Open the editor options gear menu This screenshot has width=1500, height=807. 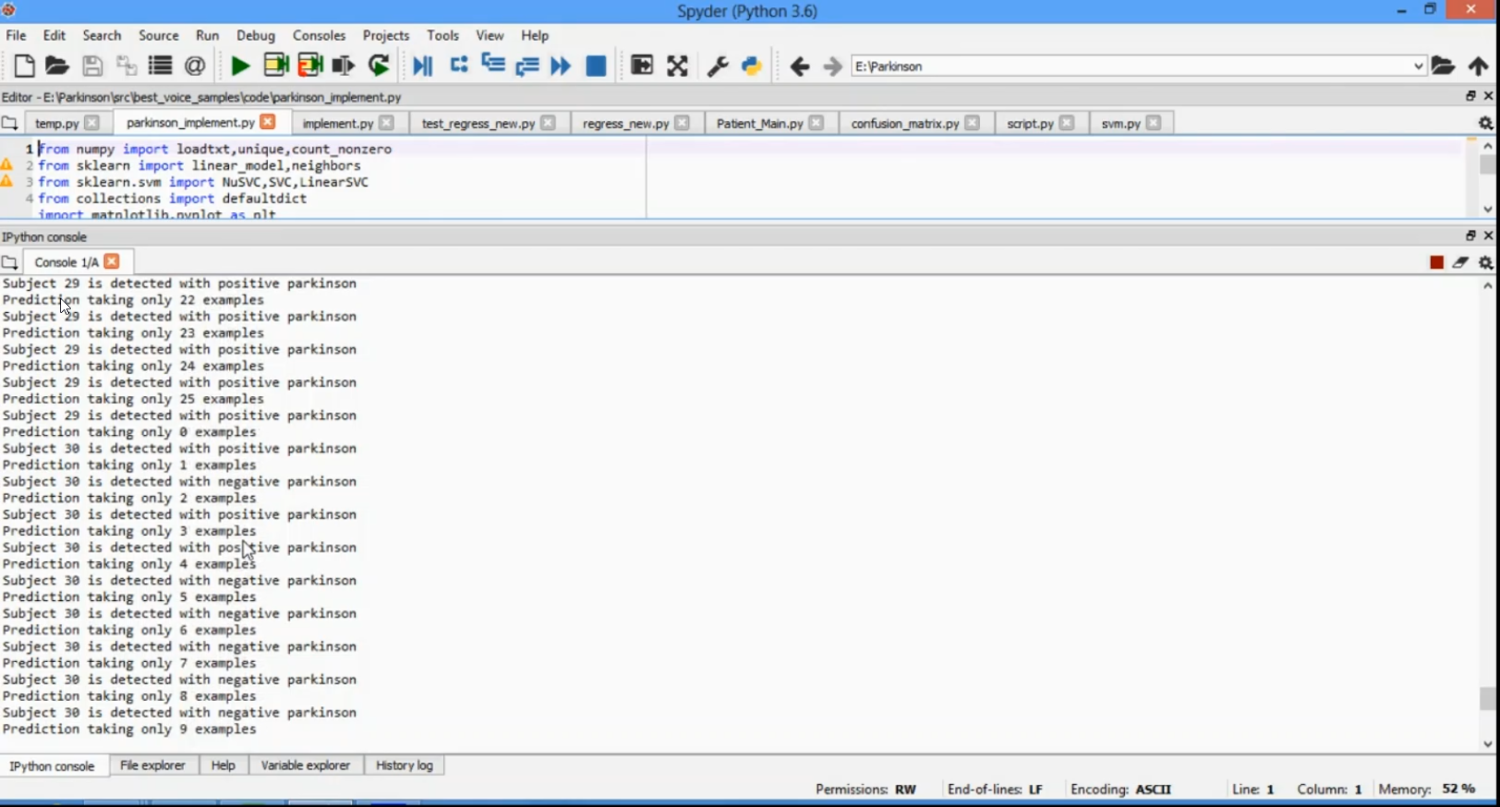[x=1485, y=123]
